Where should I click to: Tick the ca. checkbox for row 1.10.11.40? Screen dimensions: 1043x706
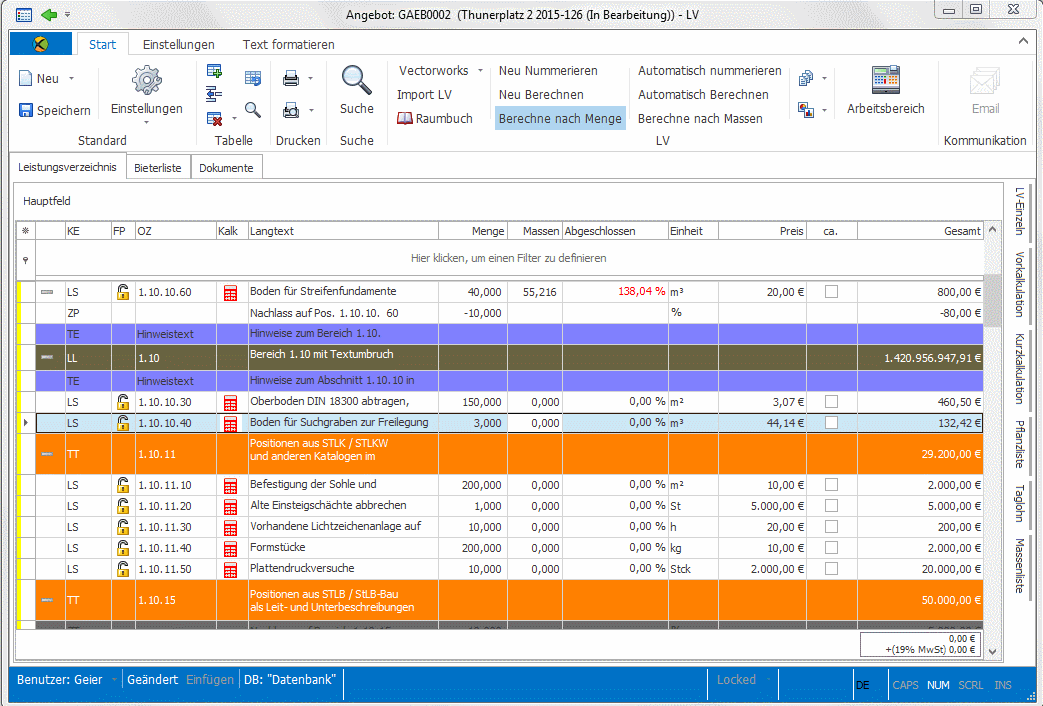click(x=831, y=548)
